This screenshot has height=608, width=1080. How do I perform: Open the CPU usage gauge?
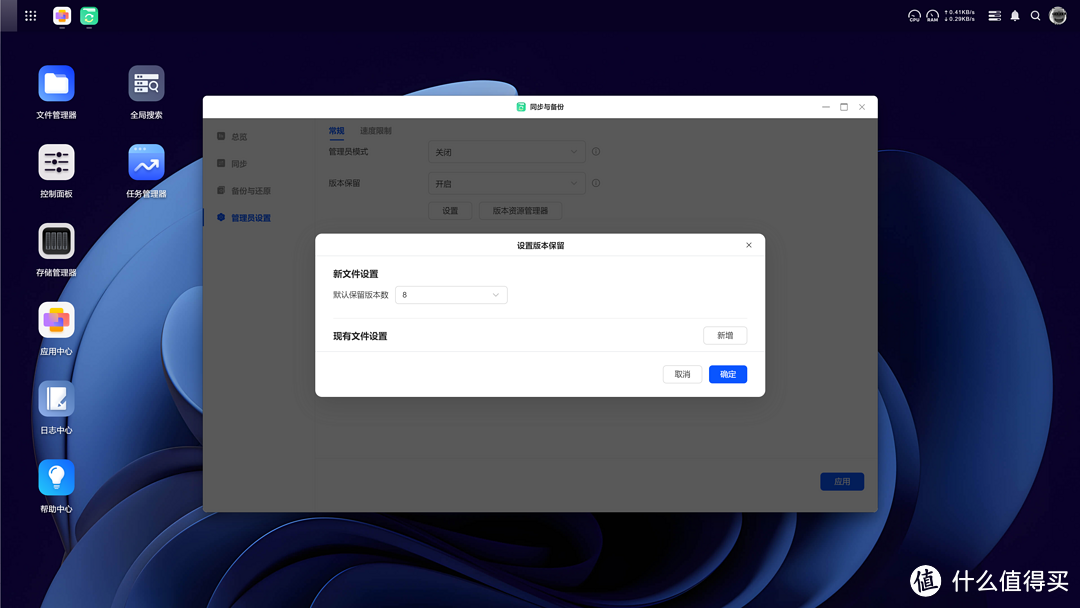click(914, 15)
